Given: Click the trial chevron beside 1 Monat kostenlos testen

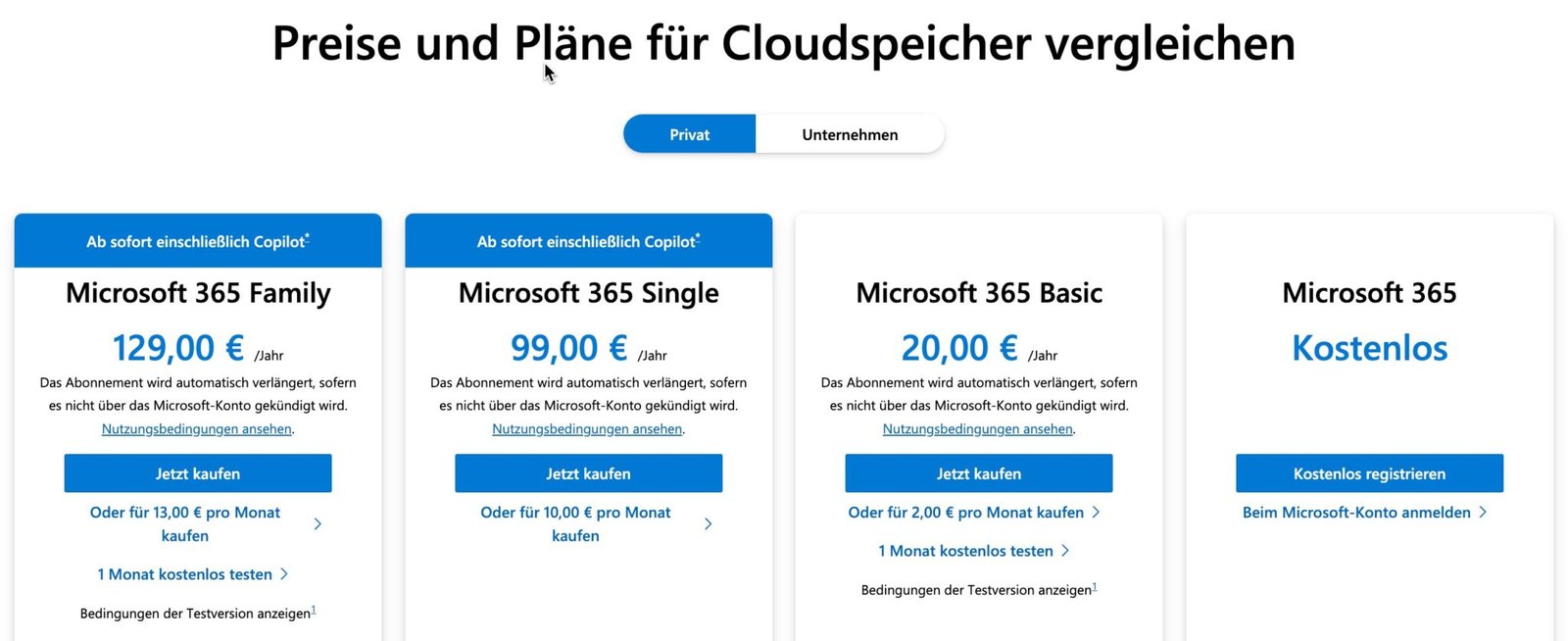Looking at the screenshot, I should click(x=284, y=574).
